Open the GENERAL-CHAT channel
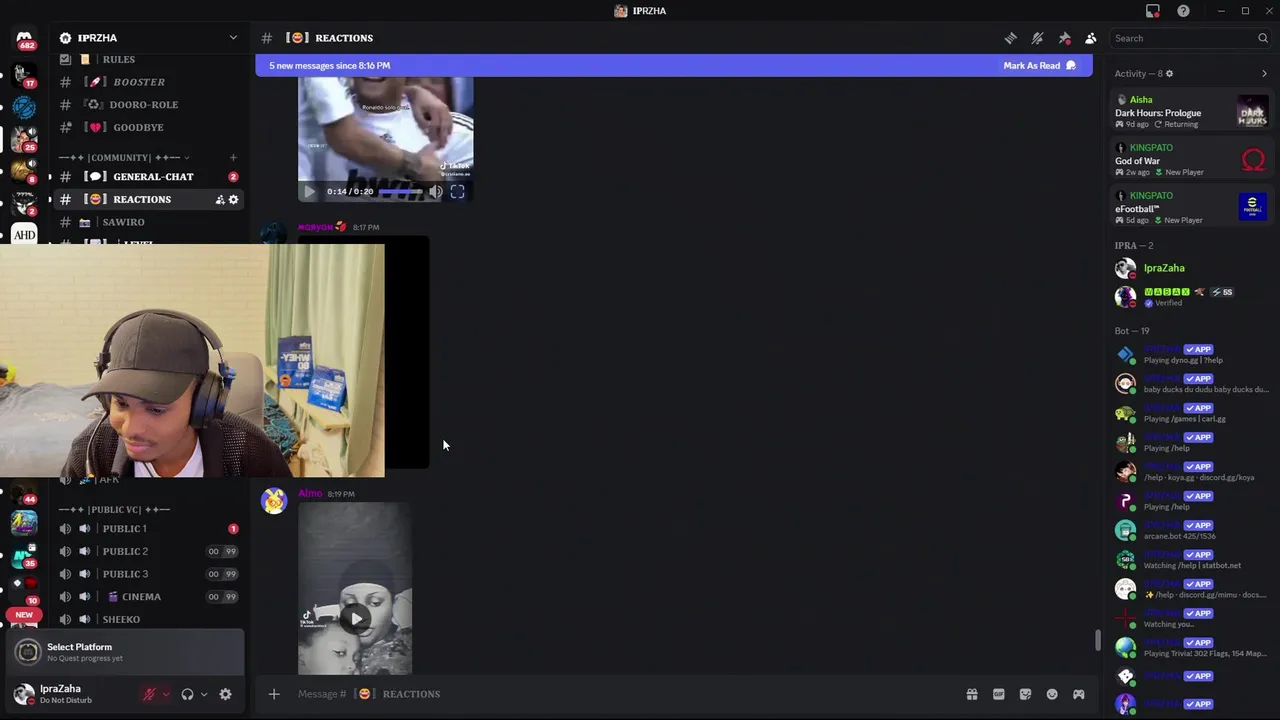 click(146, 177)
